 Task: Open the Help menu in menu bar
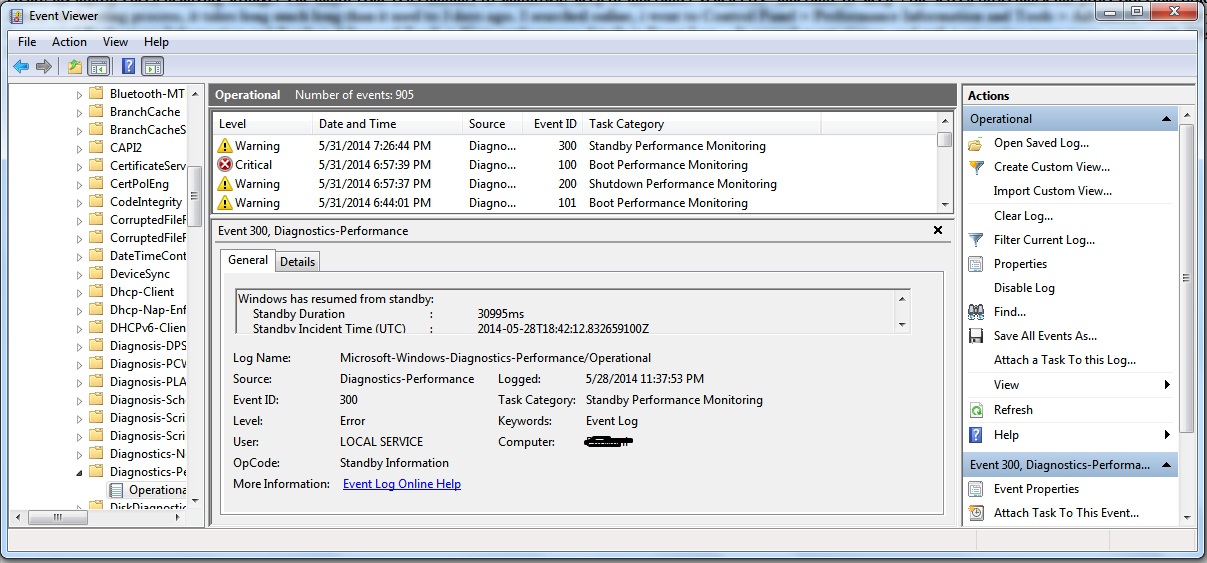click(x=156, y=42)
